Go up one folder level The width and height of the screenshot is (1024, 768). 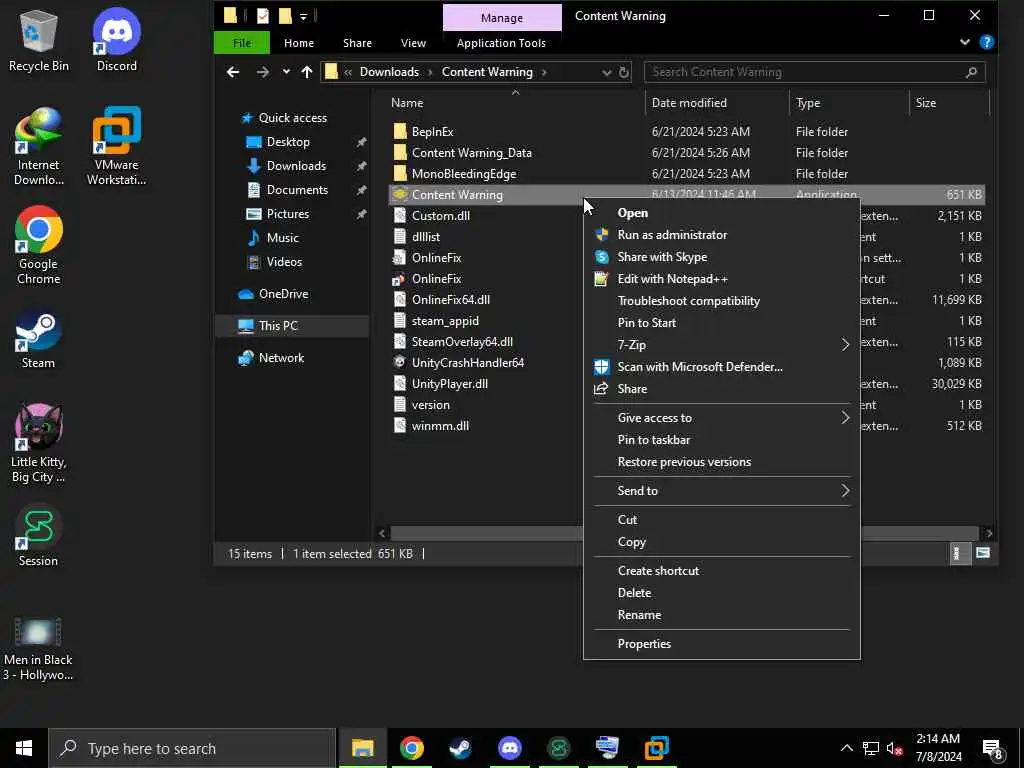pyautogui.click(x=307, y=72)
